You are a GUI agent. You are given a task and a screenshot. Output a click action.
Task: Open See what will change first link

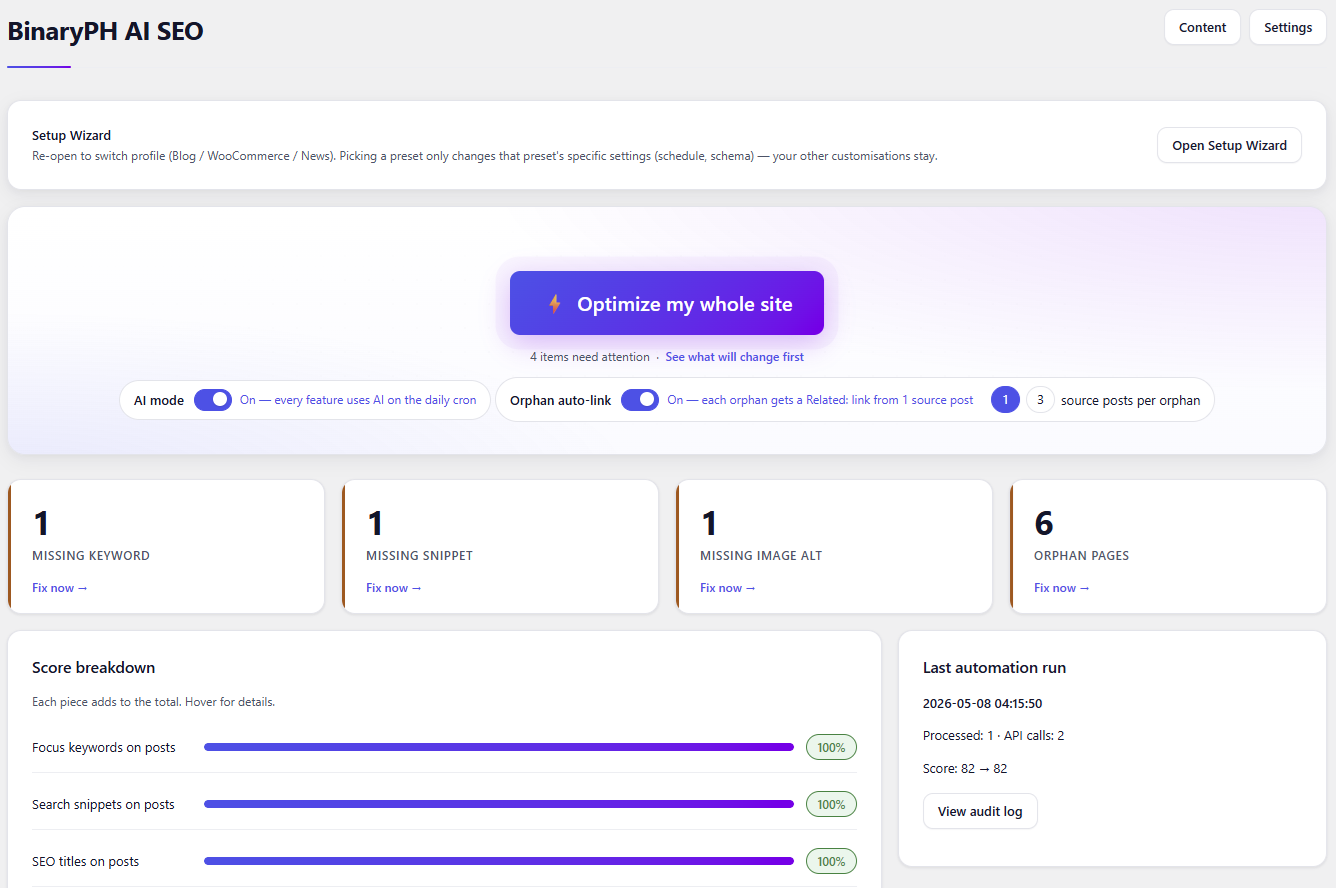click(734, 357)
